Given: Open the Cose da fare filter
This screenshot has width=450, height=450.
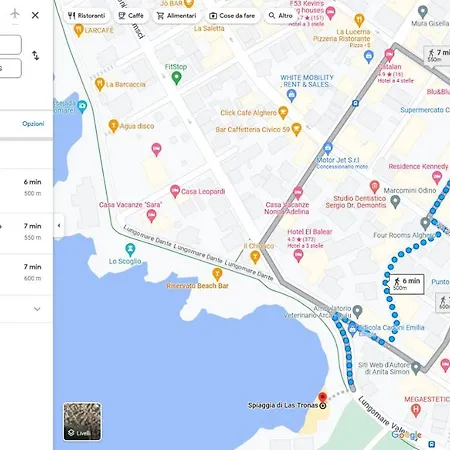Looking at the screenshot, I should tap(232, 16).
